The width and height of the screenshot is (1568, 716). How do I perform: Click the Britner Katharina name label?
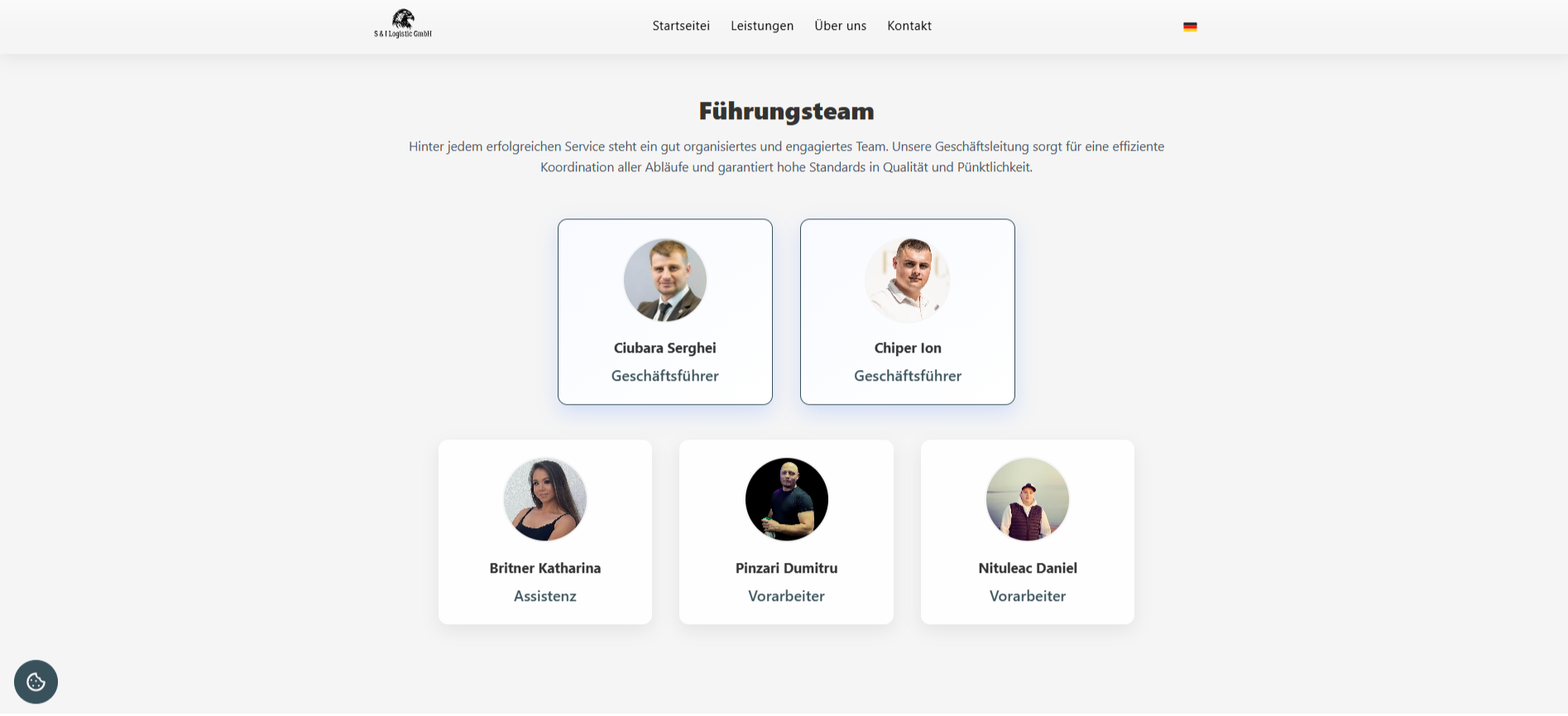545,568
